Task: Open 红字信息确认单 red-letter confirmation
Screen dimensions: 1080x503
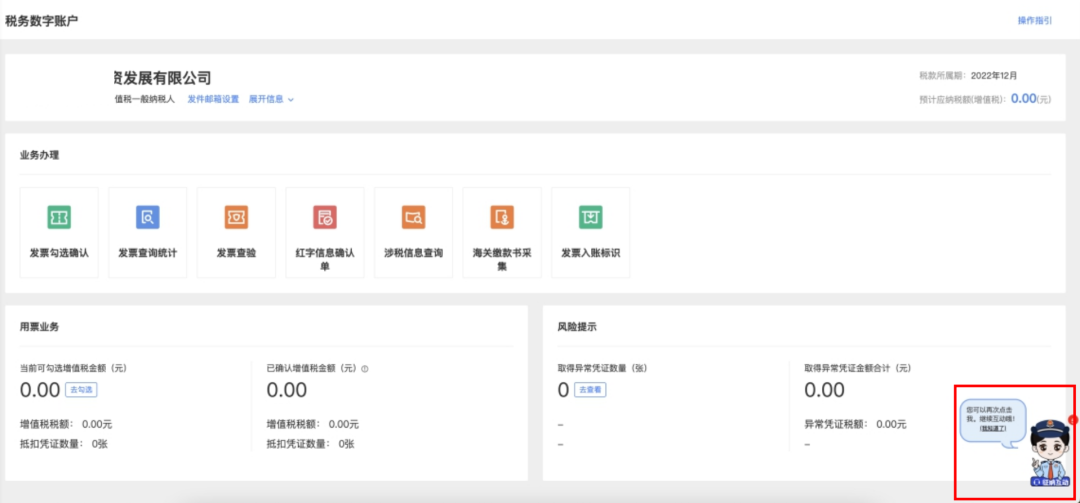Action: 324,217
